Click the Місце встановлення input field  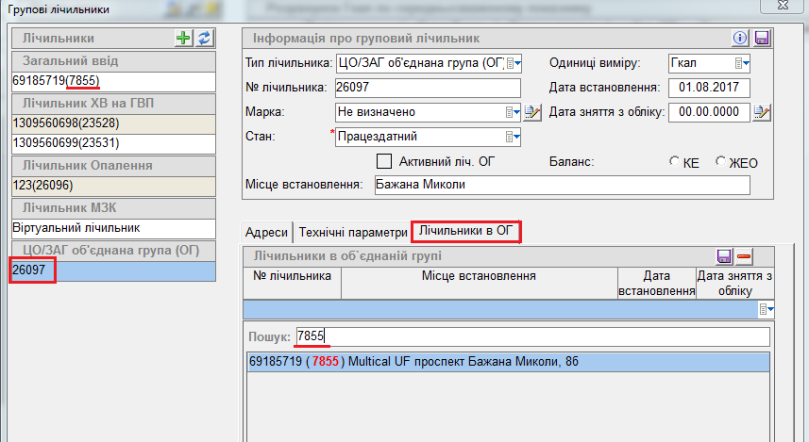click(x=560, y=185)
